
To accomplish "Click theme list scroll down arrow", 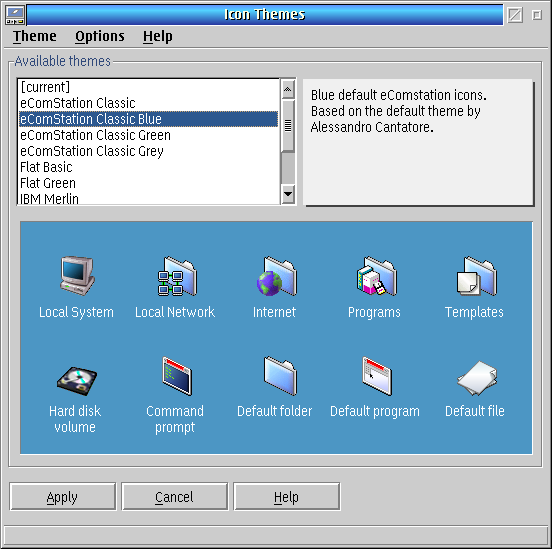I will pyautogui.click(x=288, y=194).
